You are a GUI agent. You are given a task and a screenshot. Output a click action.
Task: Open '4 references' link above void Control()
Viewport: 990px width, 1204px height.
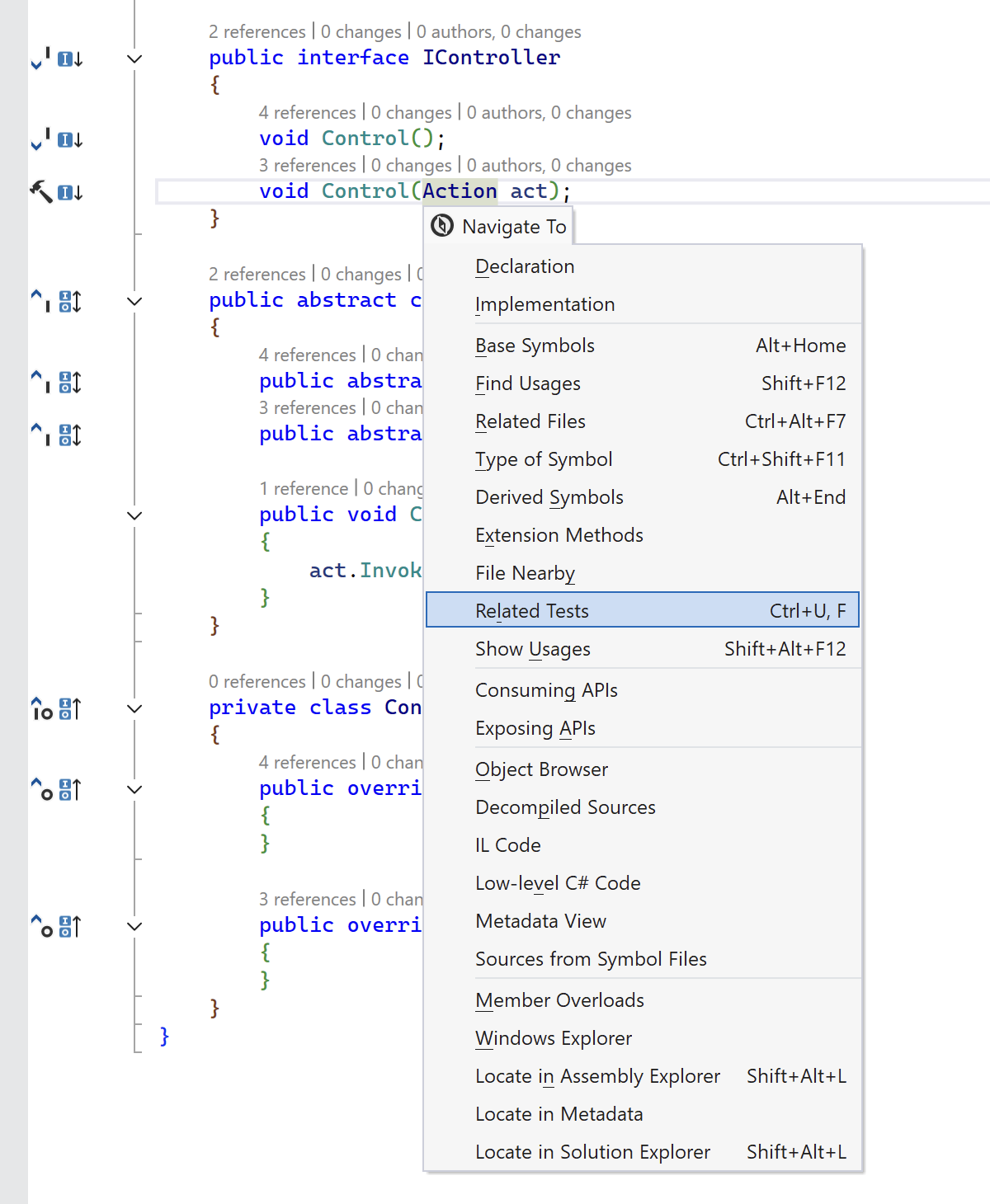[x=307, y=113]
